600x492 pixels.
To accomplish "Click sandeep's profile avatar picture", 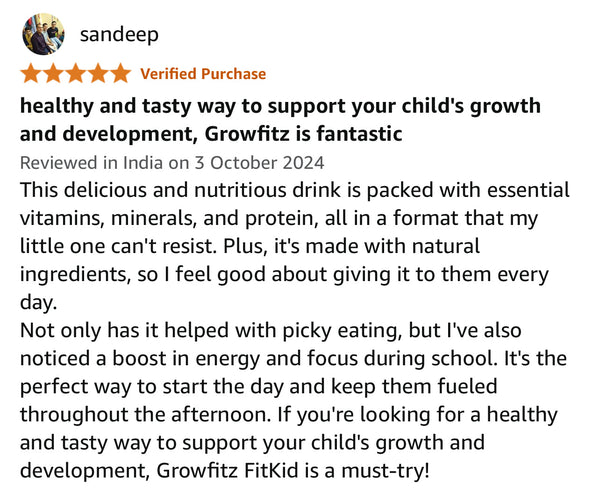I will pyautogui.click(x=42, y=34).
